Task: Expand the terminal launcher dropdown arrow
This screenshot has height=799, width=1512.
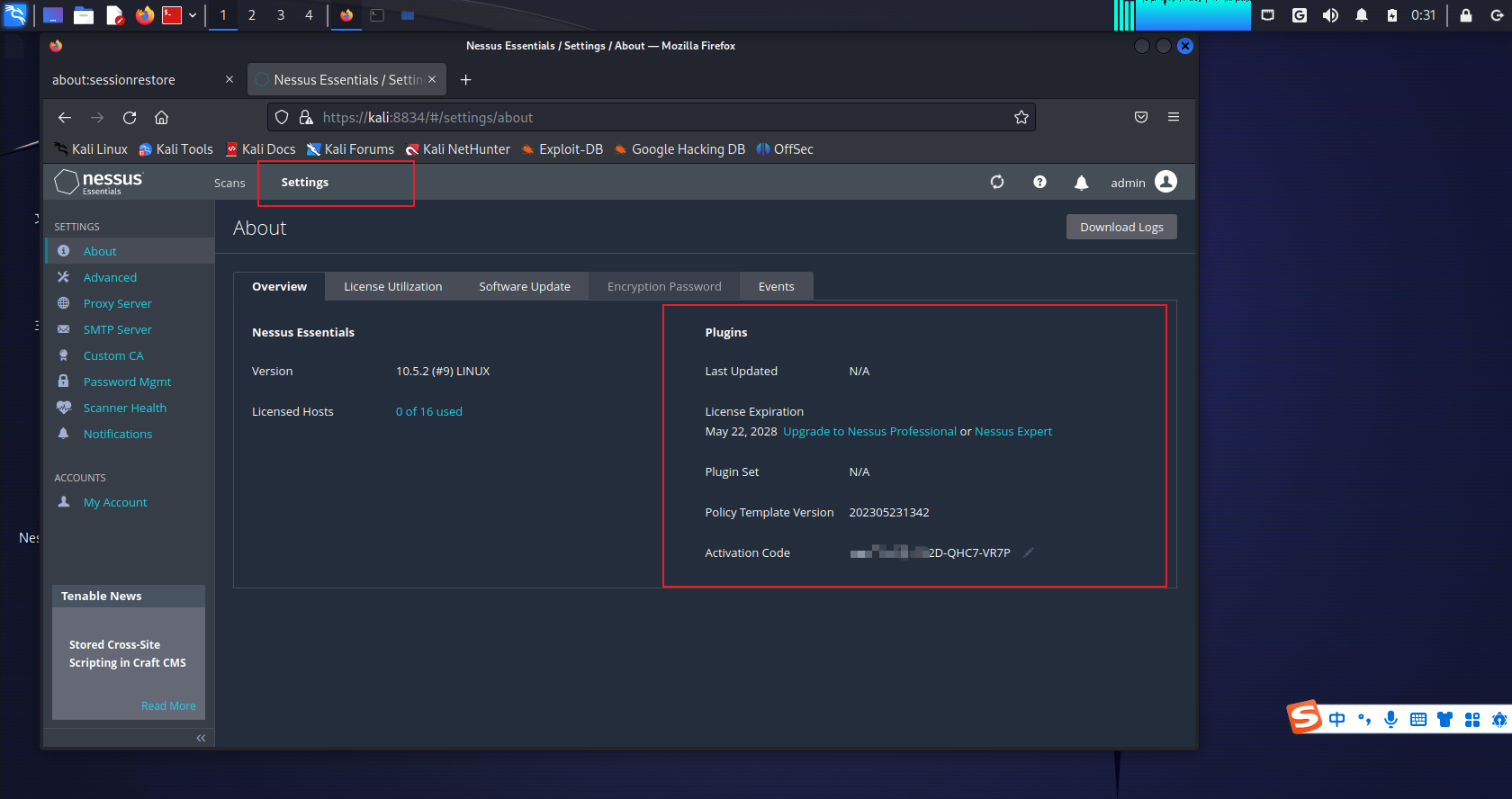Action: point(193,15)
